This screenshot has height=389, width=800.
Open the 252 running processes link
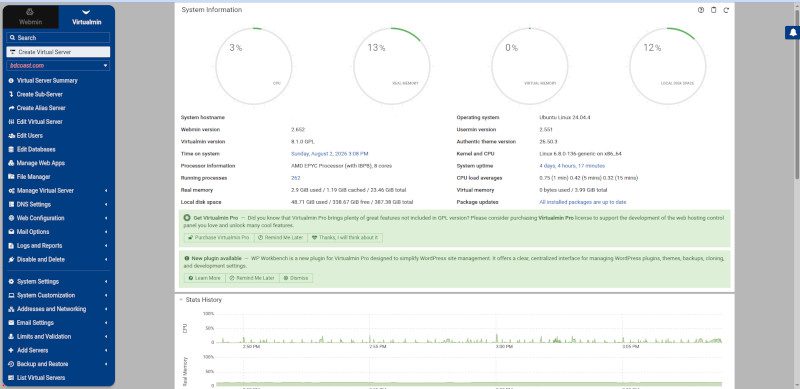pyautogui.click(x=295, y=178)
